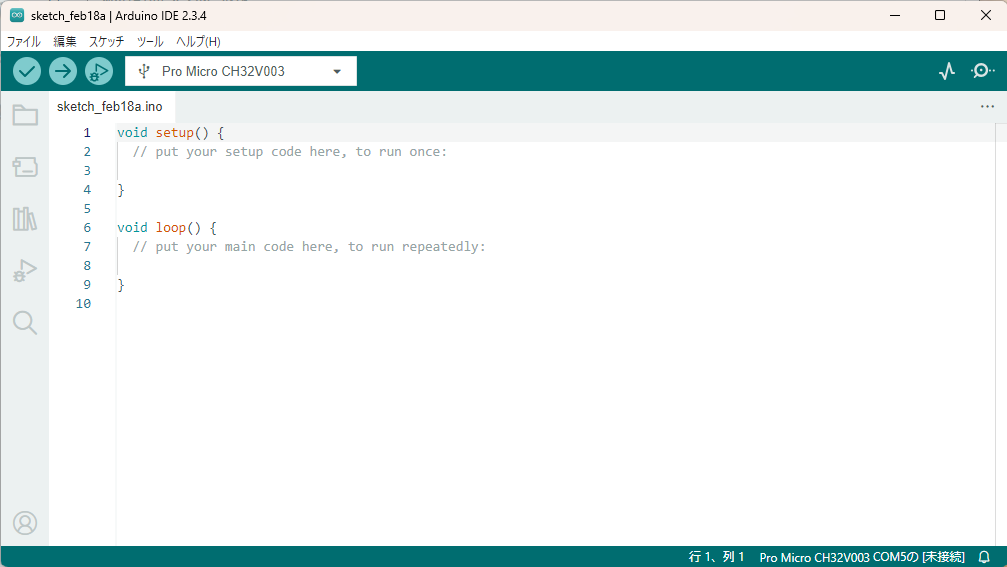Image resolution: width=1007 pixels, height=567 pixels.
Task: Open the Library Manager sidebar panel
Action: coord(25,219)
